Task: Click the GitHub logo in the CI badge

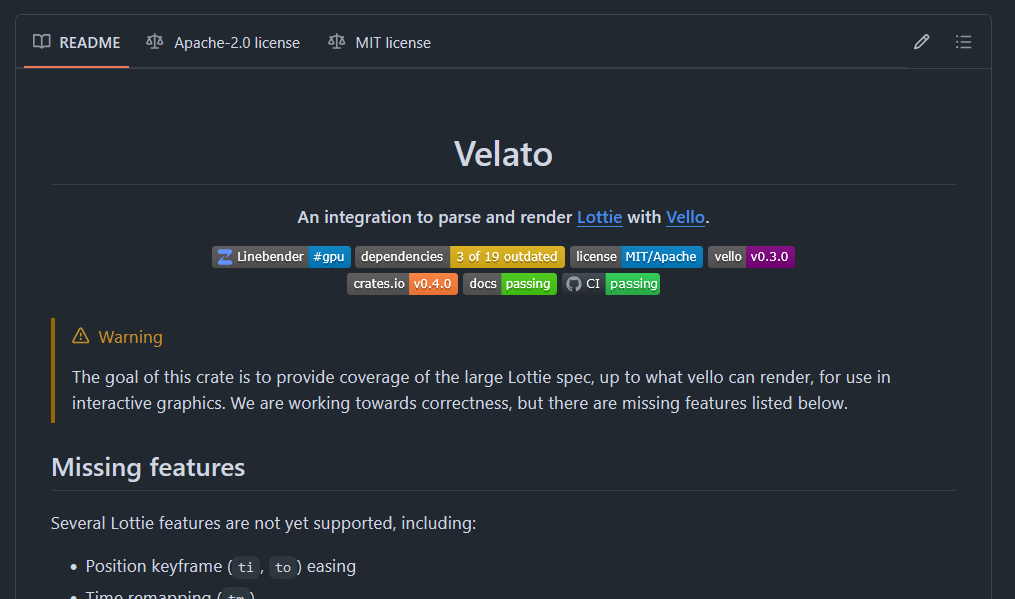Action: (574, 284)
